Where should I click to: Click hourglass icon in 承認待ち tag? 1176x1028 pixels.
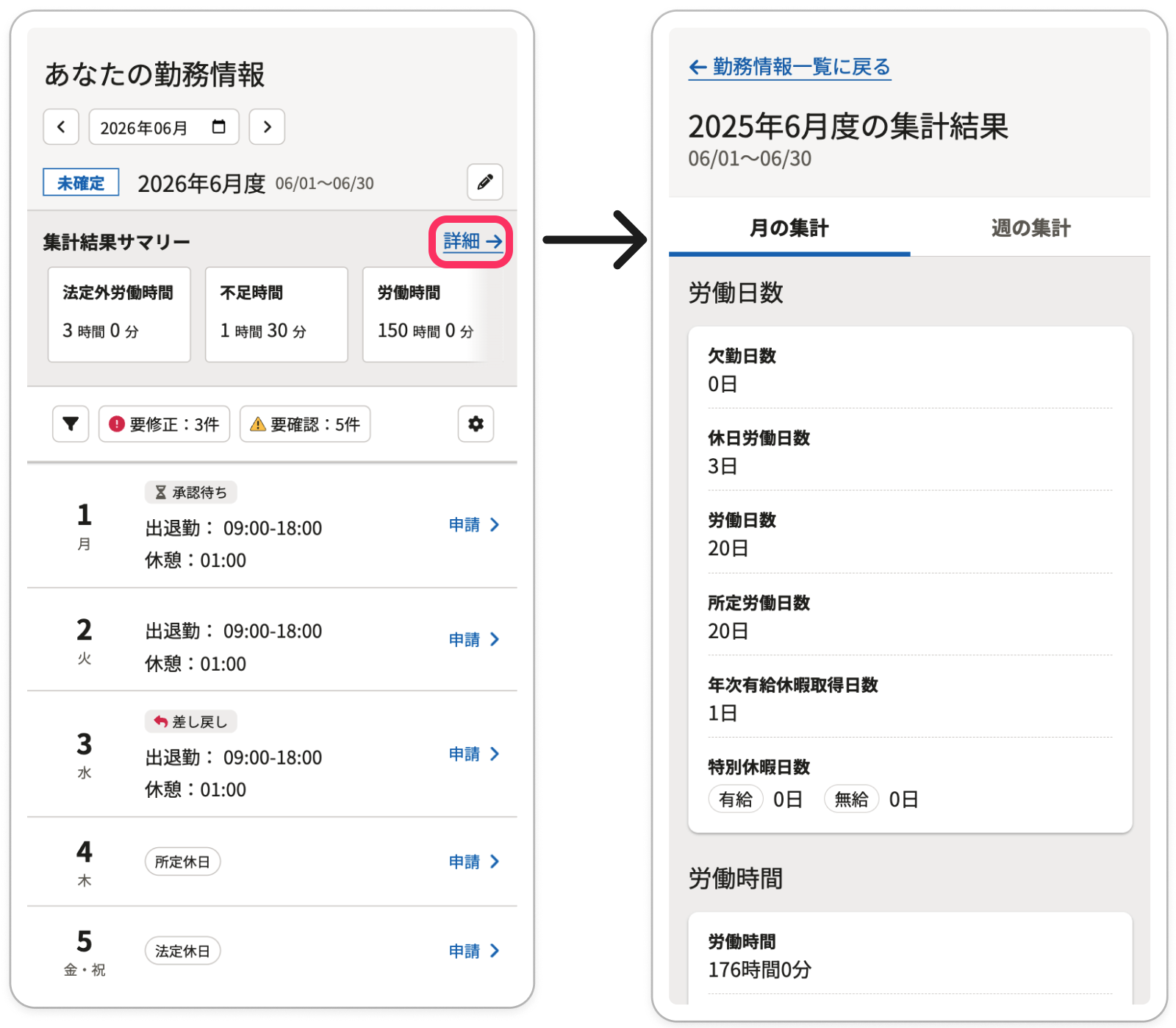coord(160,492)
